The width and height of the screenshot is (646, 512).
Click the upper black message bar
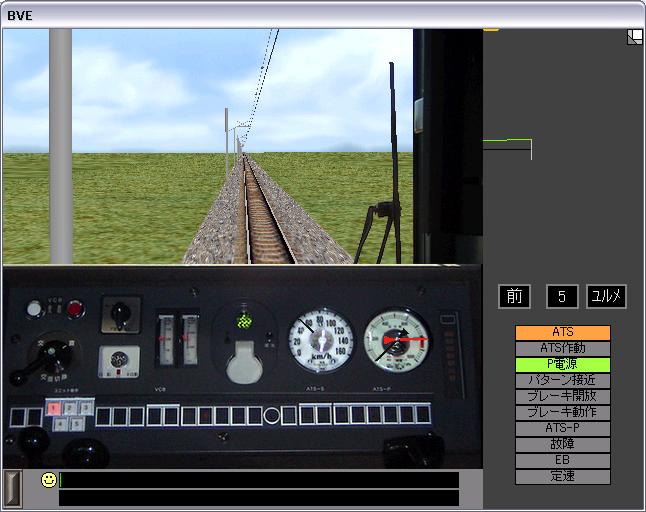tap(259, 480)
